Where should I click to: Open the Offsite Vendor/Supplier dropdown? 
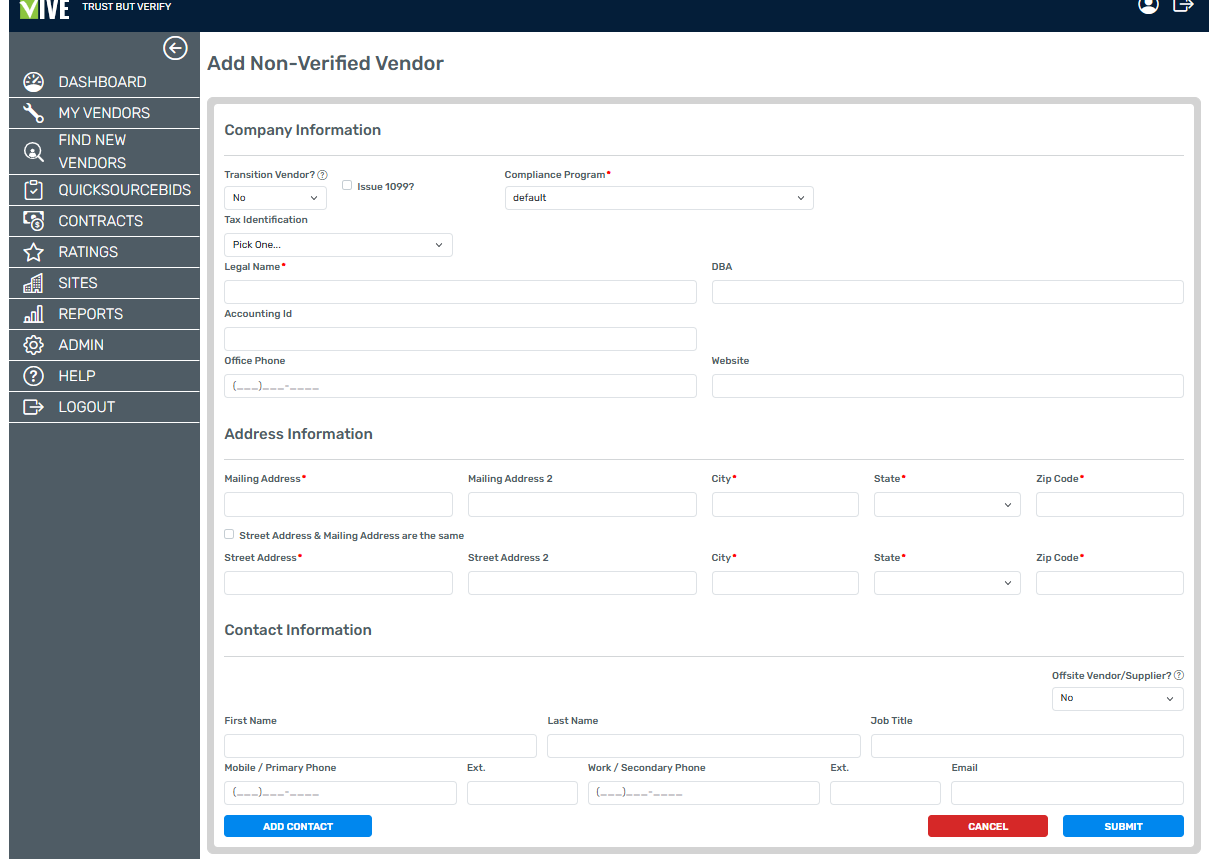click(1117, 699)
